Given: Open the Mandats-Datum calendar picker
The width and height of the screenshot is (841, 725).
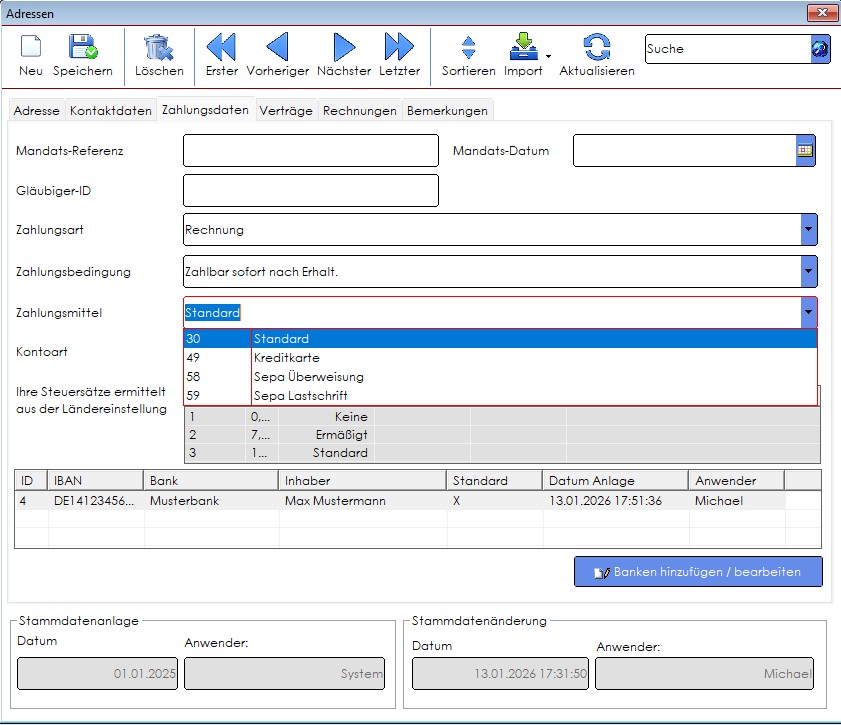Looking at the screenshot, I should [x=805, y=151].
